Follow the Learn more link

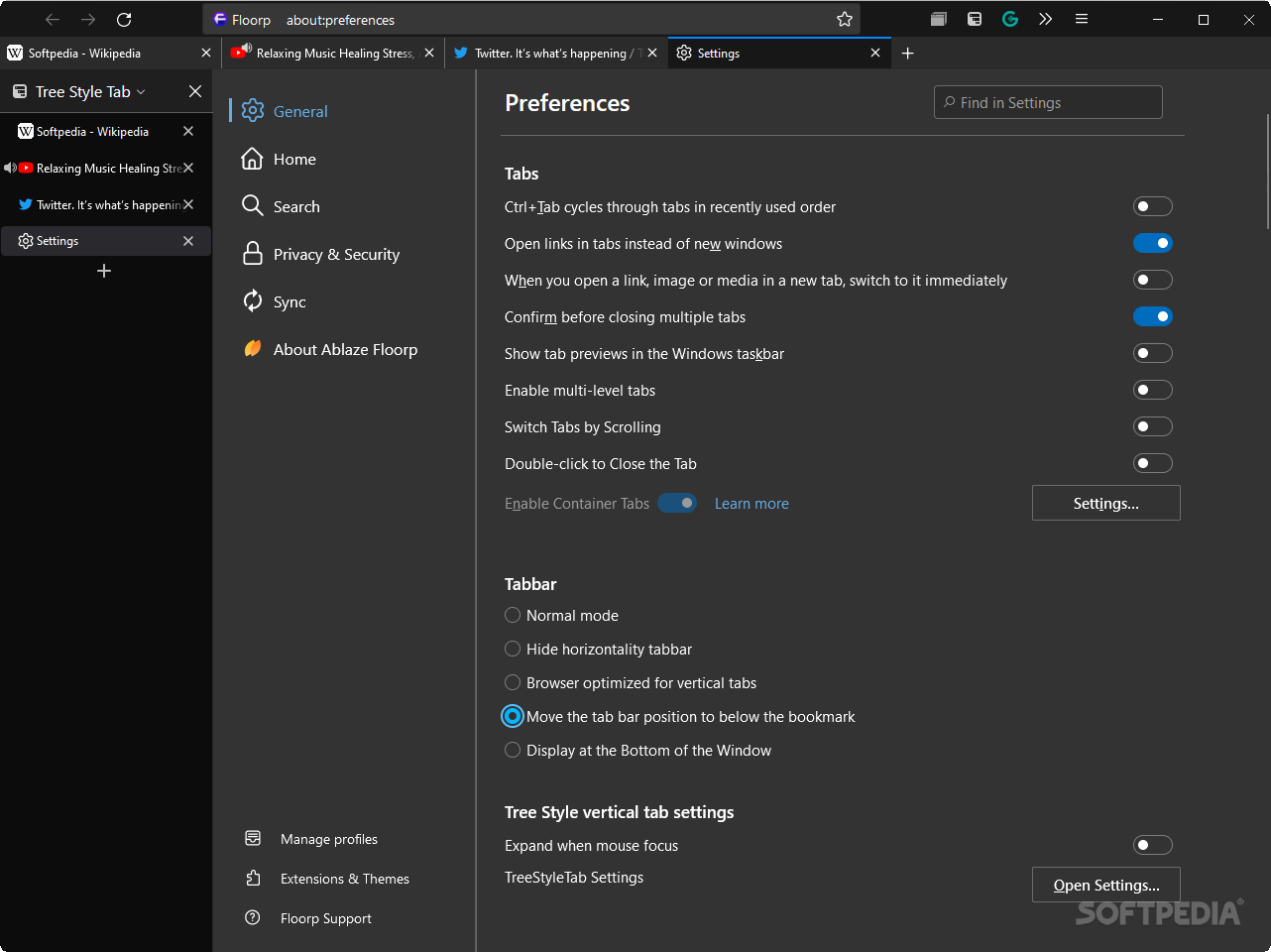pos(751,503)
